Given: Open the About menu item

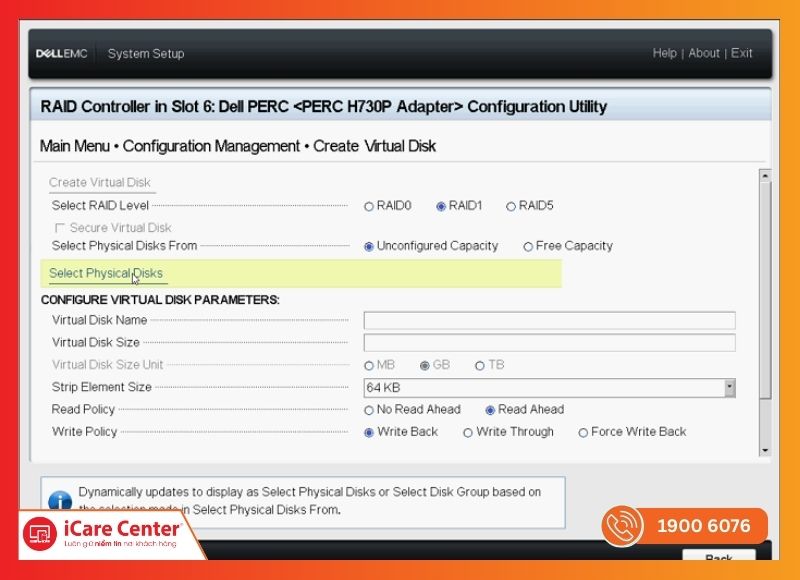Looking at the screenshot, I should coord(704,53).
